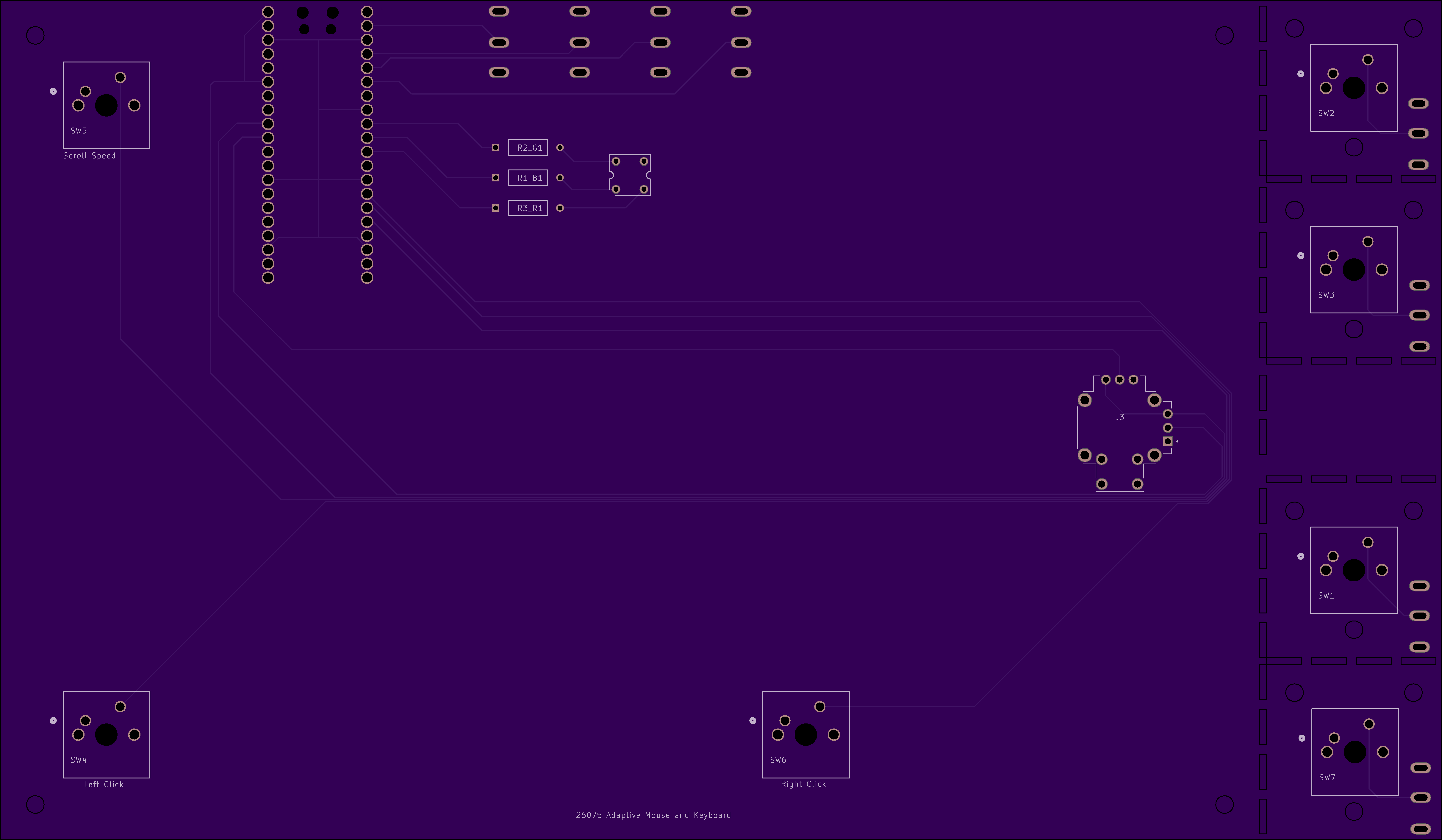Select the Scroll Speed silkscreen text
The height and width of the screenshot is (840, 1442).
click(89, 156)
